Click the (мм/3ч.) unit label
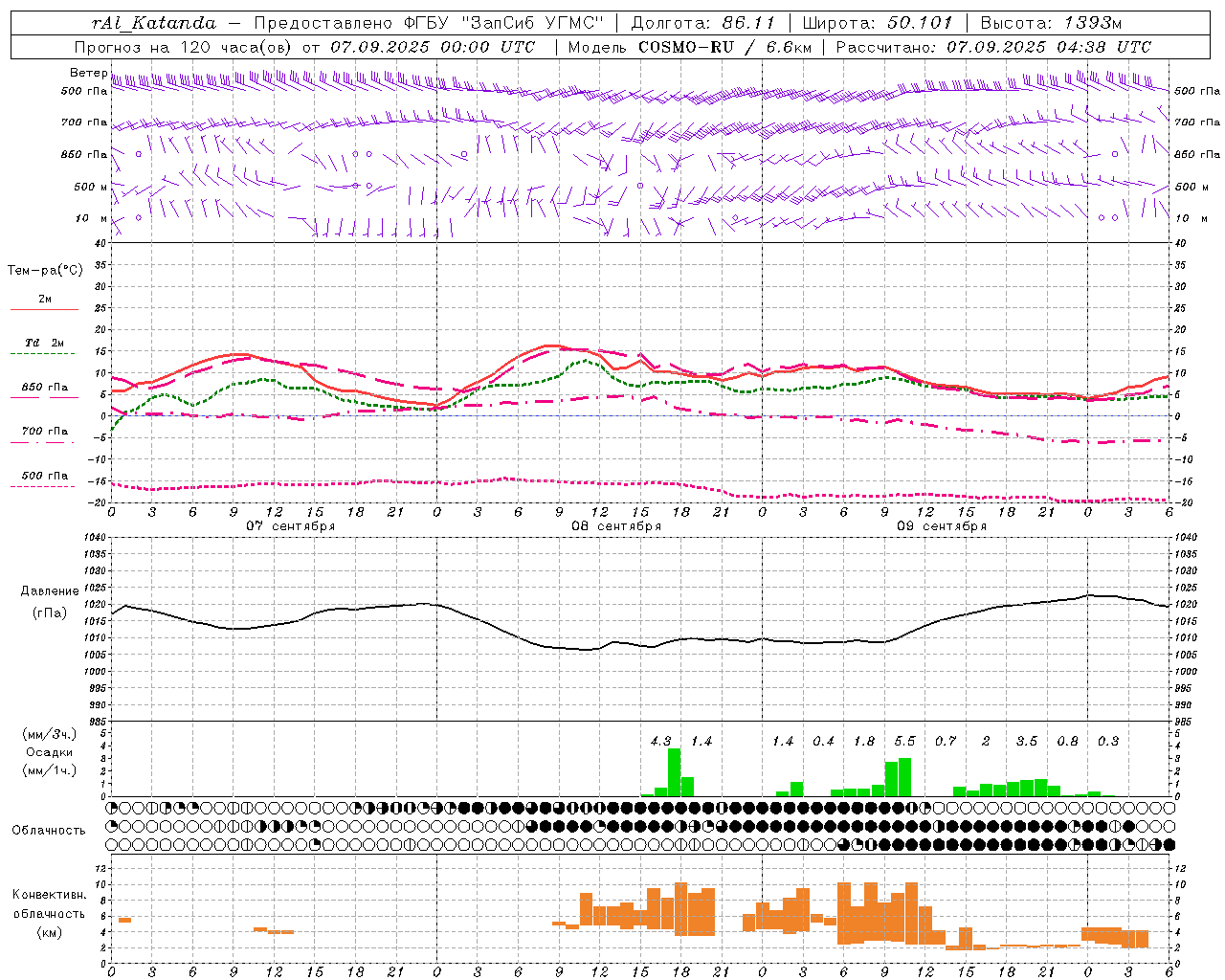Image resolution: width=1225 pixels, height=980 pixels. (49, 735)
